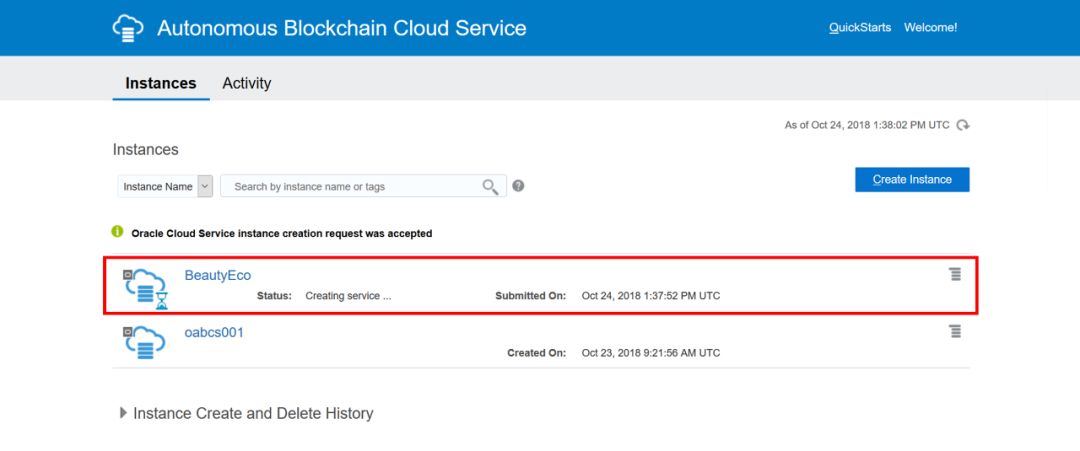The height and width of the screenshot is (451, 1080).
Task: Switch to the Activity tab
Action: [x=246, y=83]
